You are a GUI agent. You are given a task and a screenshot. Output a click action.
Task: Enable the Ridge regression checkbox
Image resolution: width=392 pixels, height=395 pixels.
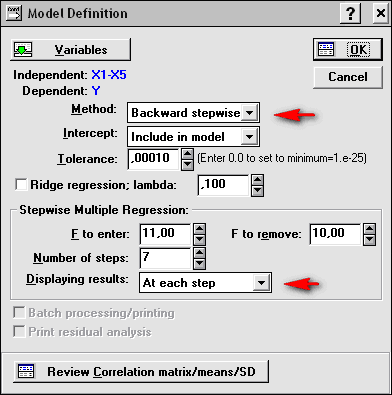point(21,184)
